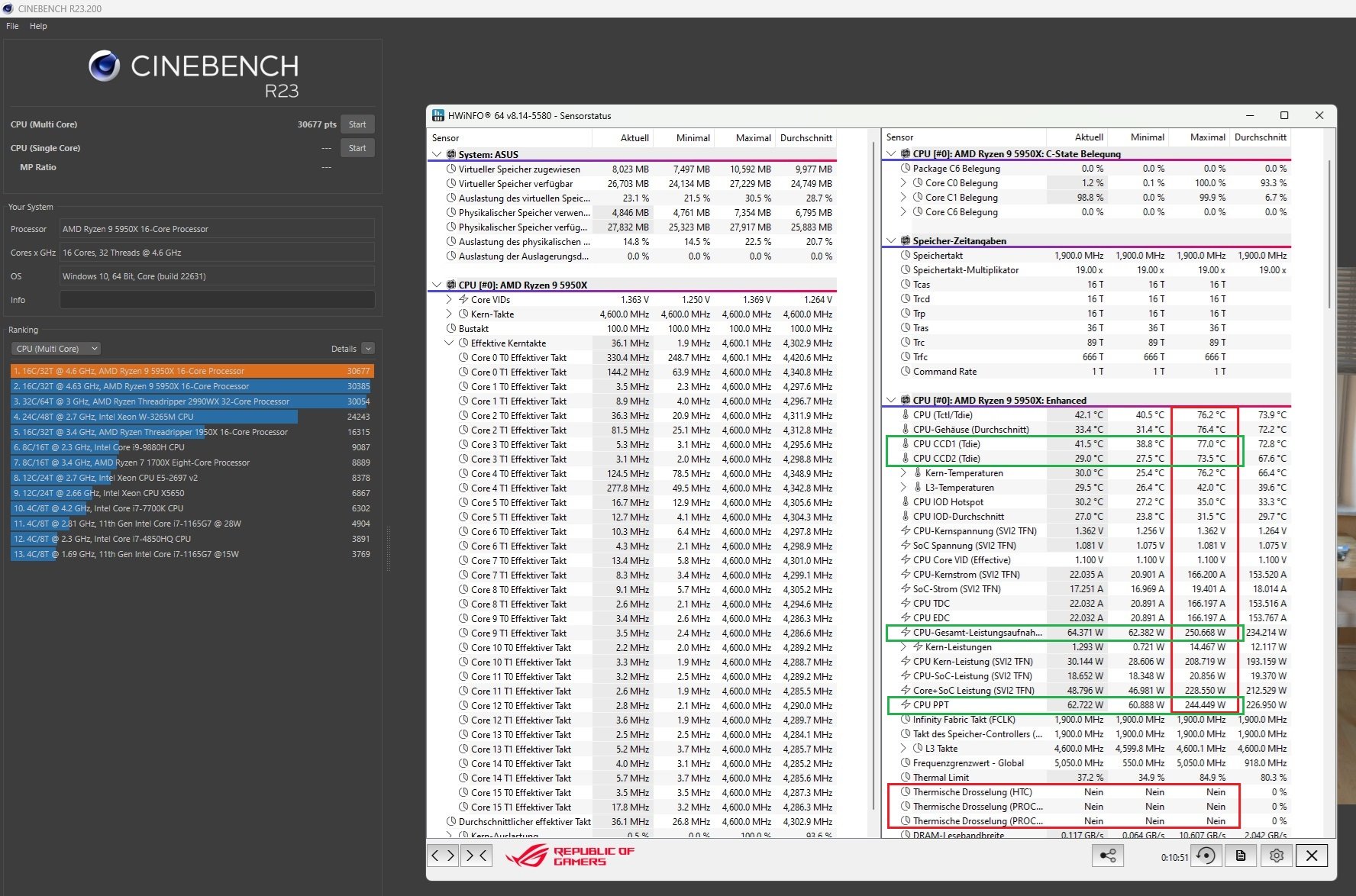Select the Core 7 T0 Effektiver Takt row
The image size is (1356, 896).
(x=634, y=560)
